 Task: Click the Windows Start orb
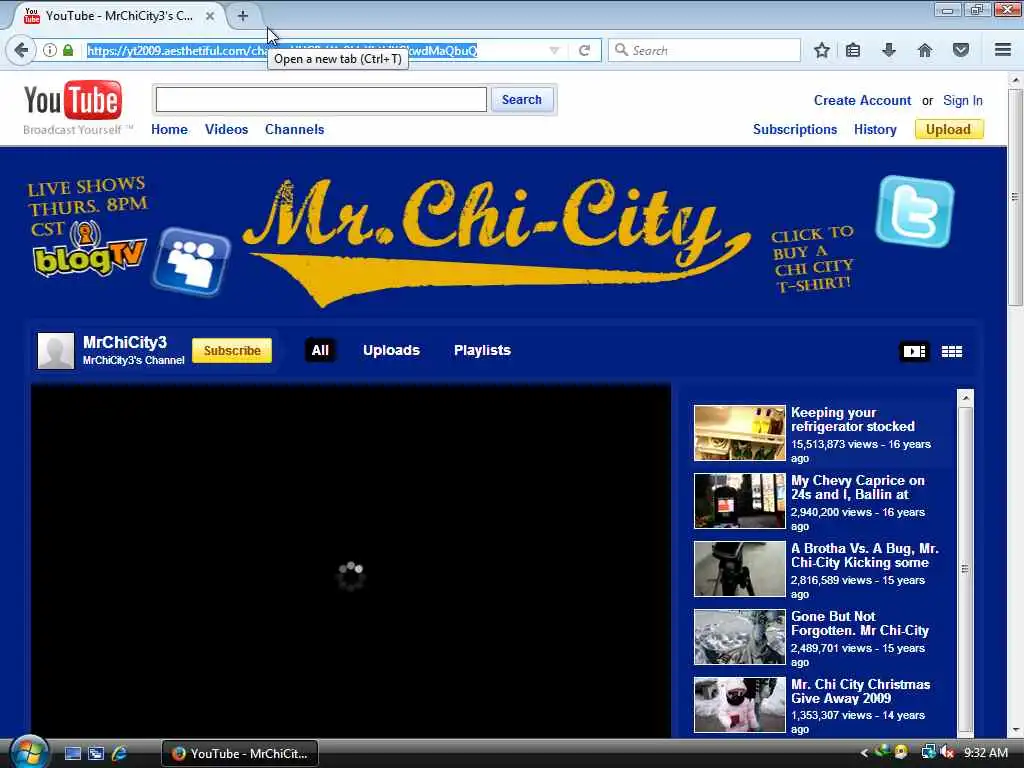coord(28,752)
